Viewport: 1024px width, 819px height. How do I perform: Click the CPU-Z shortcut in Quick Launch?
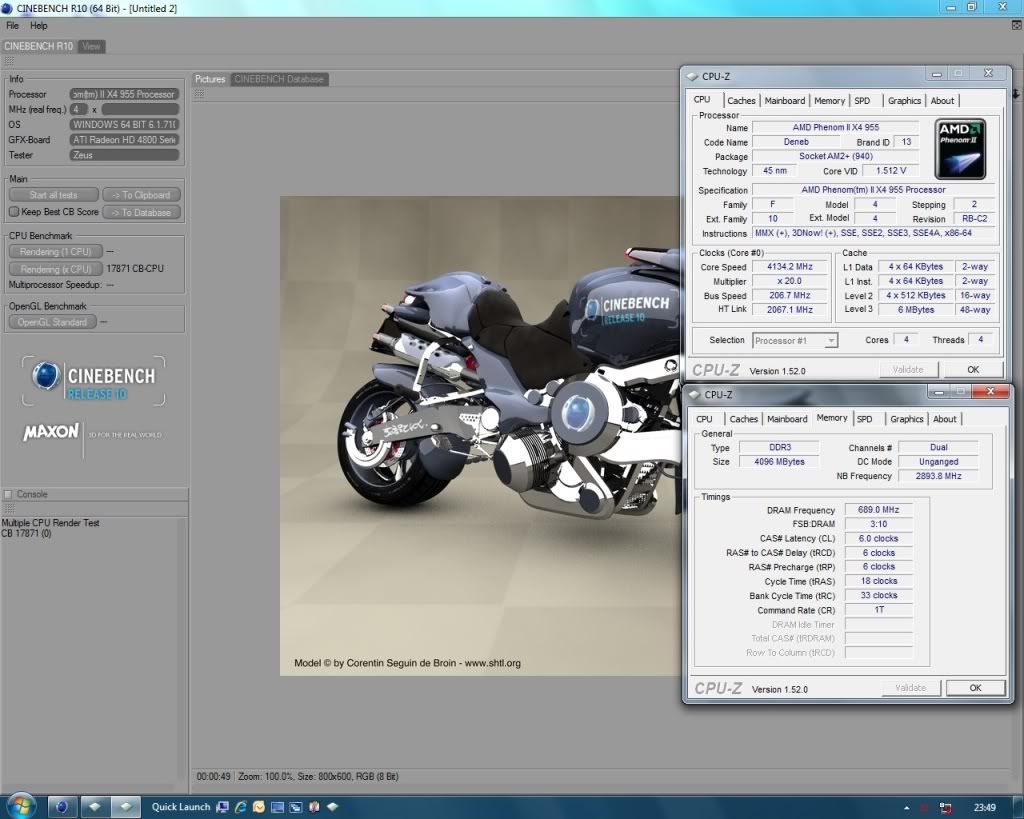tap(332, 807)
